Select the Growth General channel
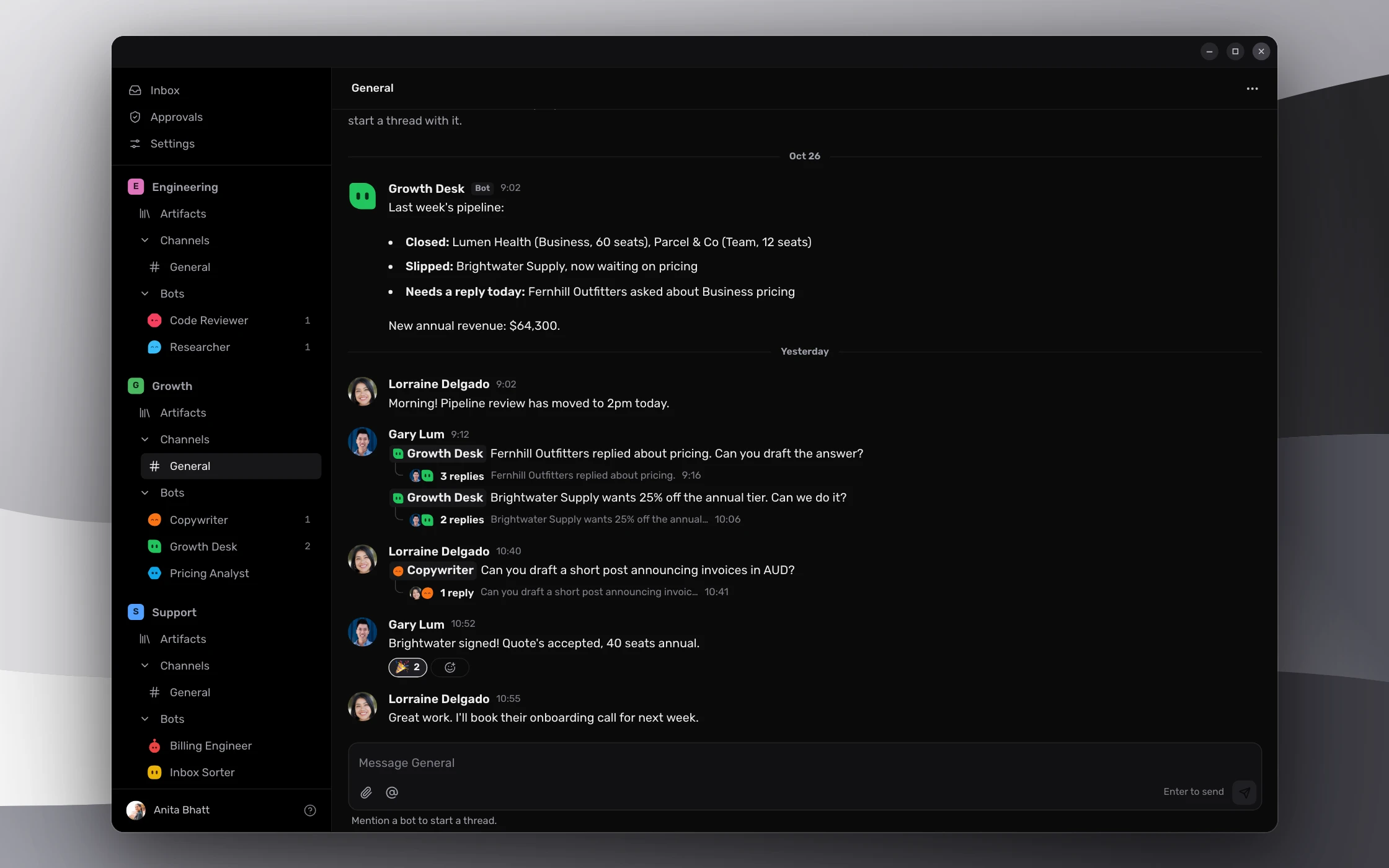 pyautogui.click(x=231, y=466)
